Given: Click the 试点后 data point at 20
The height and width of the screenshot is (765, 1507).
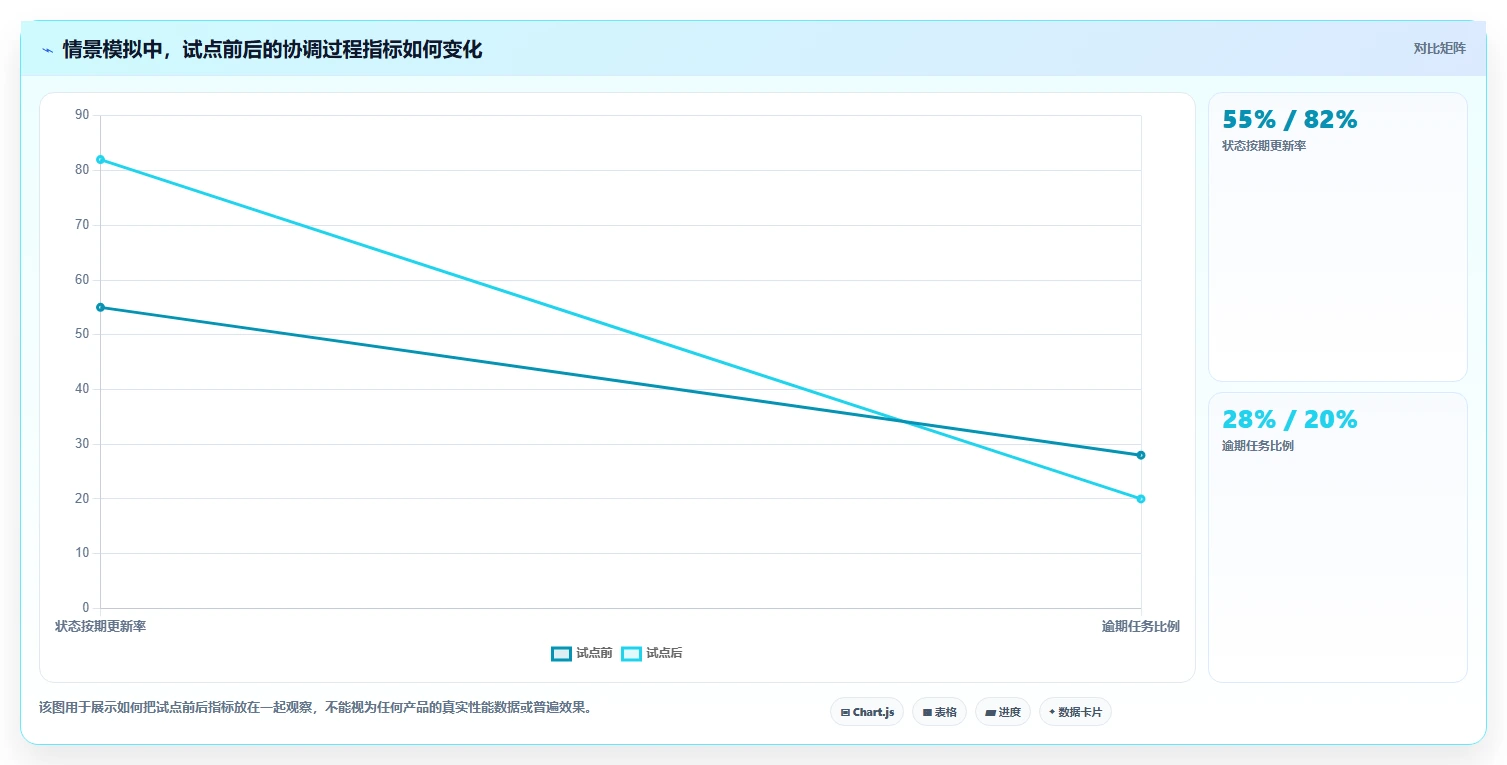Looking at the screenshot, I should click(x=1141, y=499).
